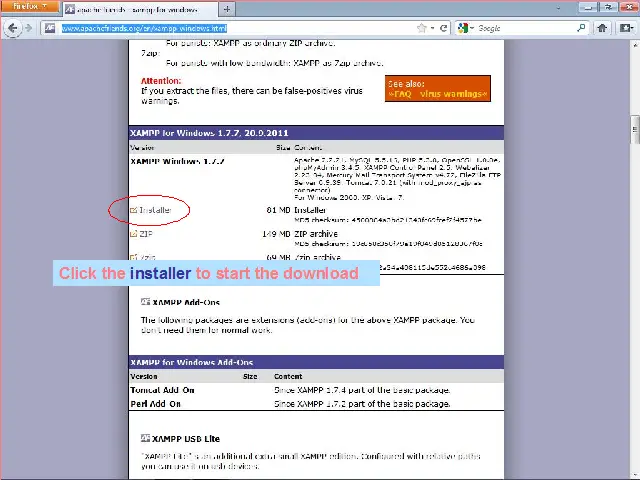Click the XAMPP USB Lite heading icon
This screenshot has height=480, width=640.
tap(145, 438)
